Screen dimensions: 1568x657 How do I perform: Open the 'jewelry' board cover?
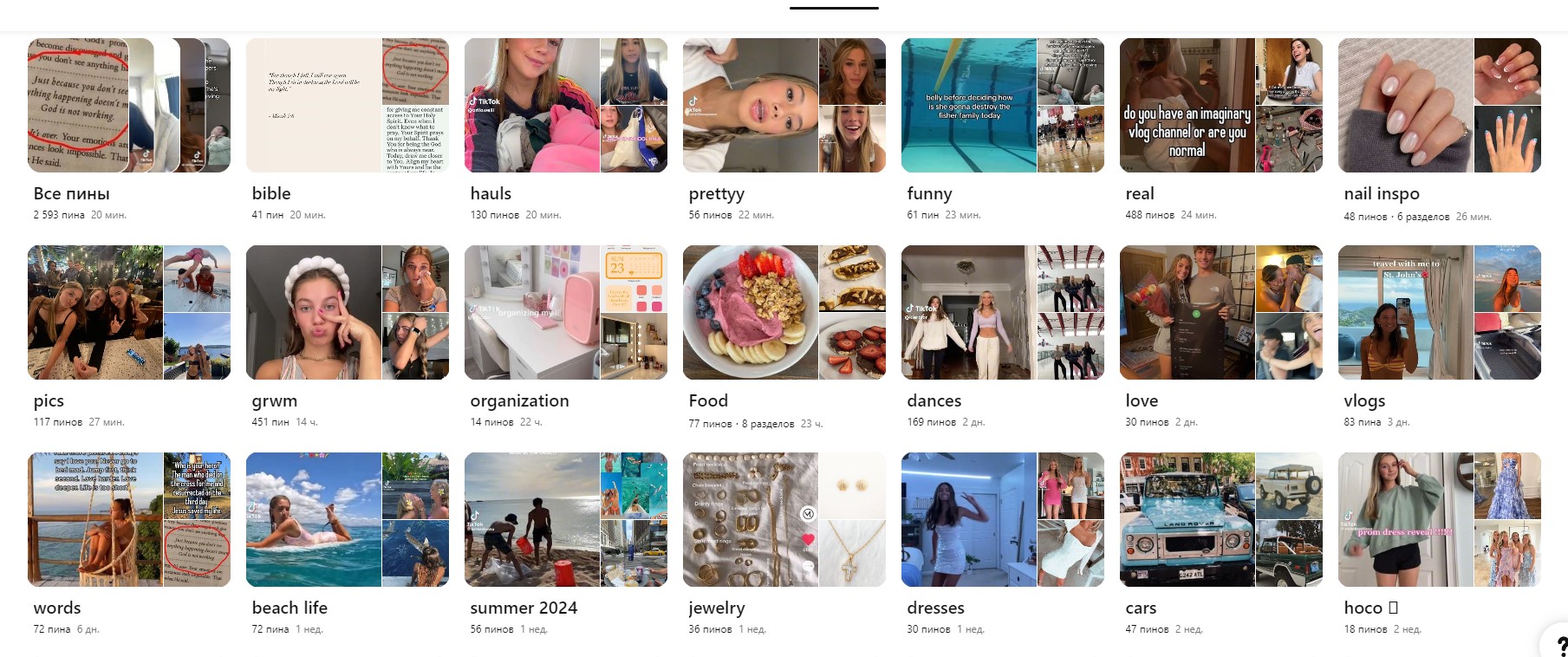point(784,519)
